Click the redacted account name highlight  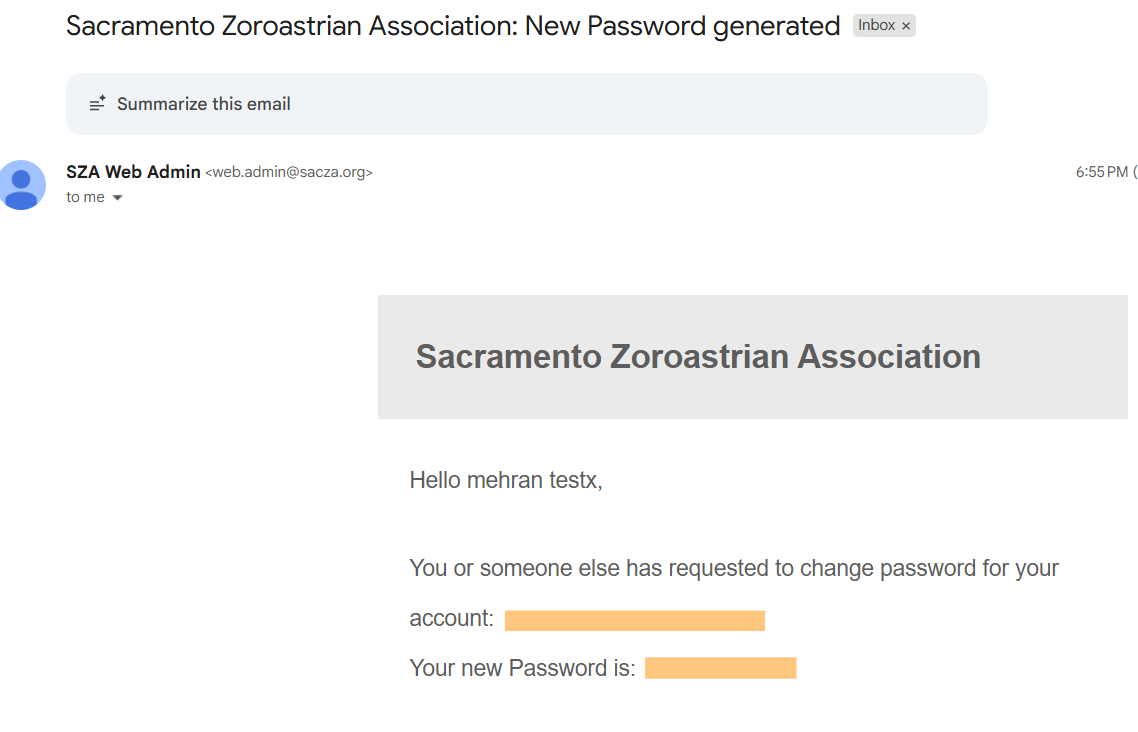tap(634, 620)
